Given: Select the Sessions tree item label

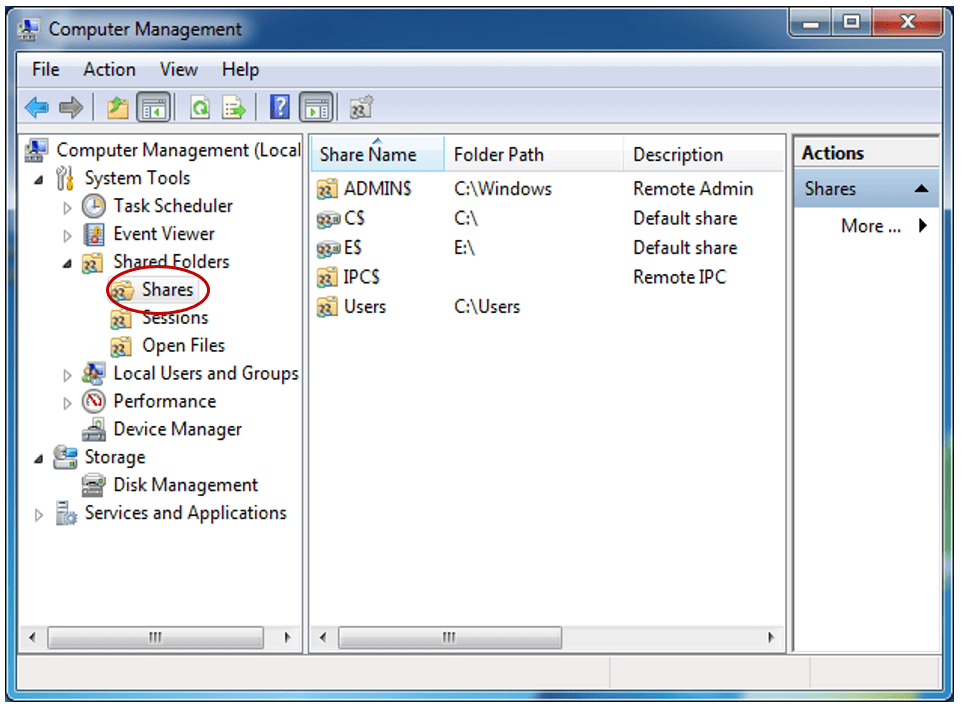Looking at the screenshot, I should (x=175, y=318).
